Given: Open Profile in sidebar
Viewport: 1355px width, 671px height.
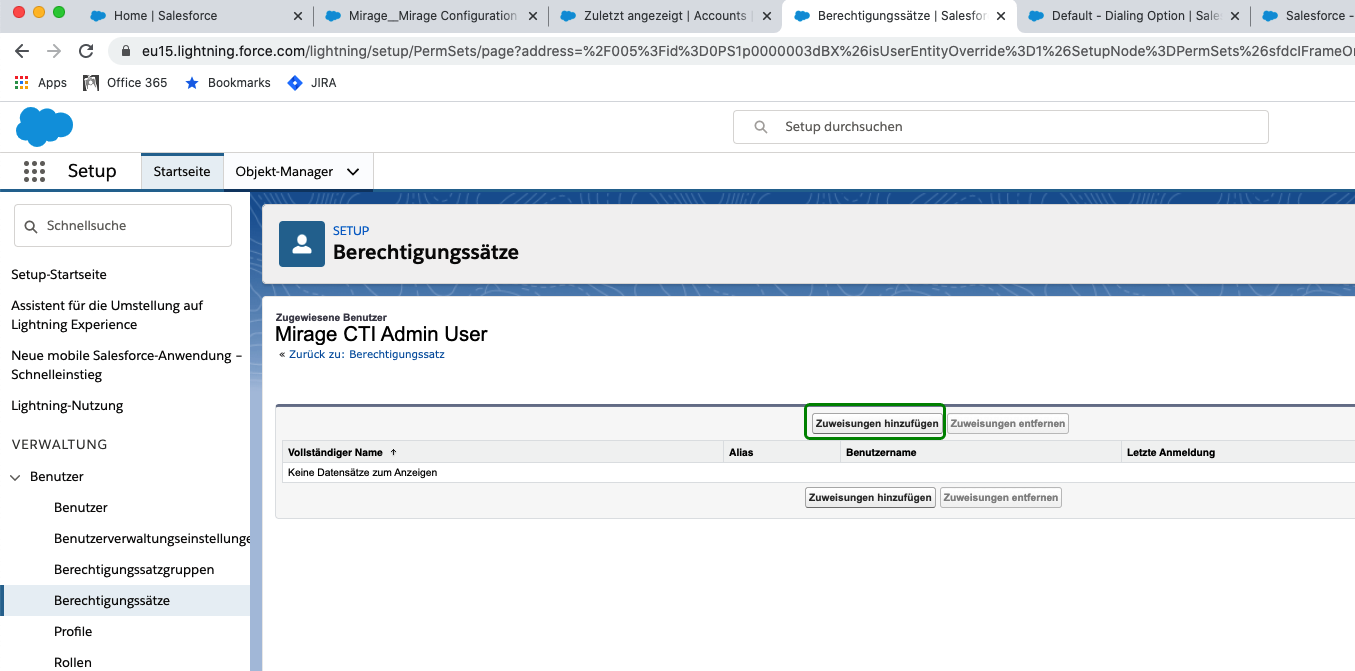Looking at the screenshot, I should pos(73,632).
